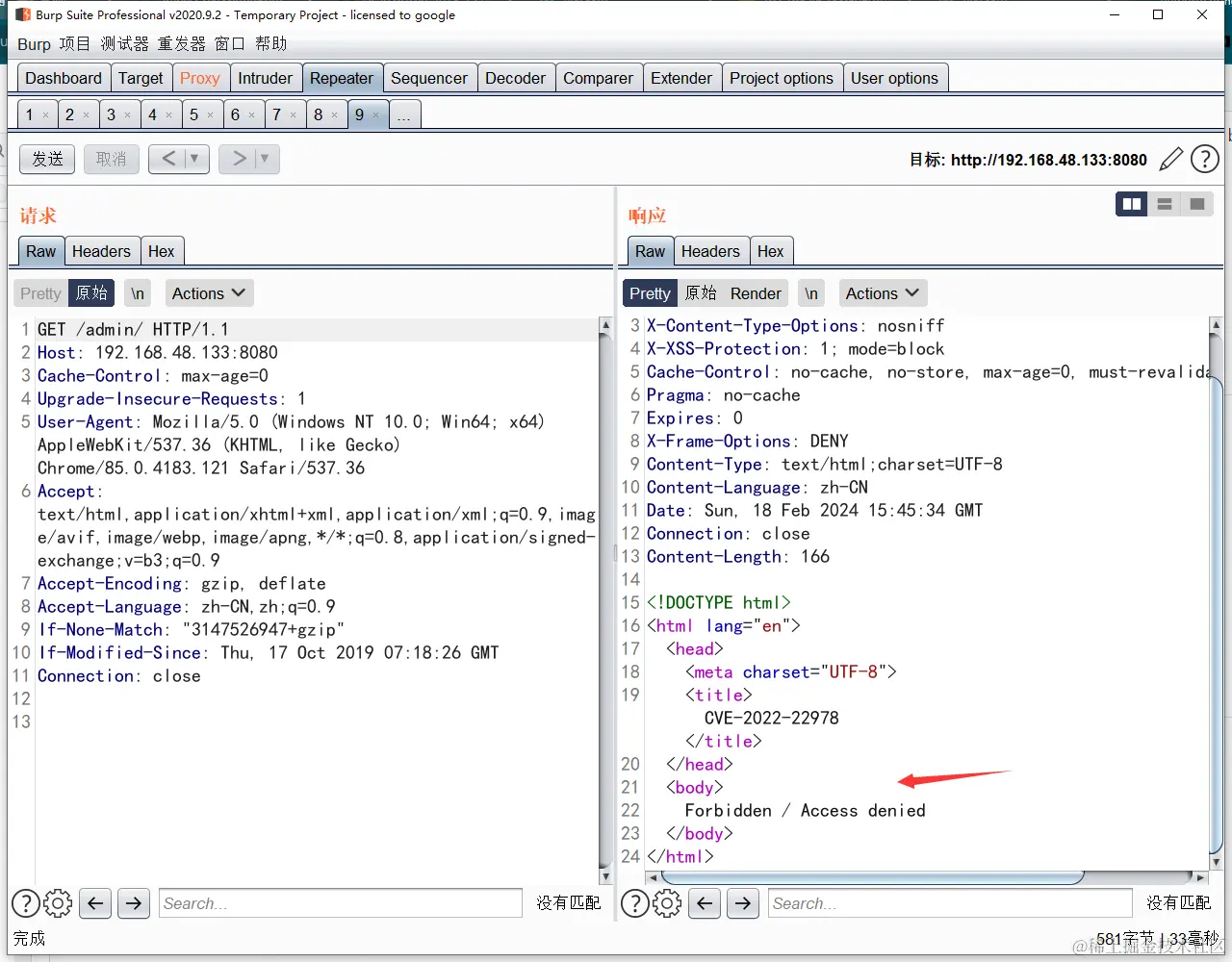
Task: Click response horizontal scrollbar thumb
Action: tap(873, 877)
